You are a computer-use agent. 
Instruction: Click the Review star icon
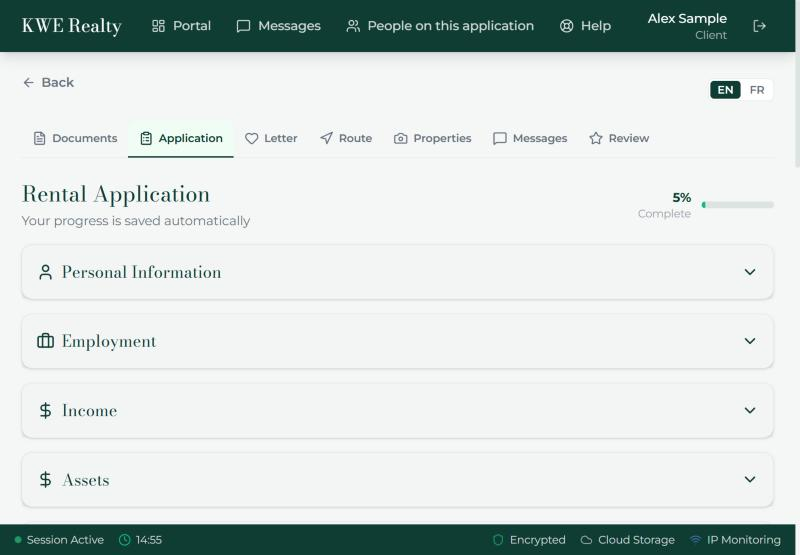595,138
